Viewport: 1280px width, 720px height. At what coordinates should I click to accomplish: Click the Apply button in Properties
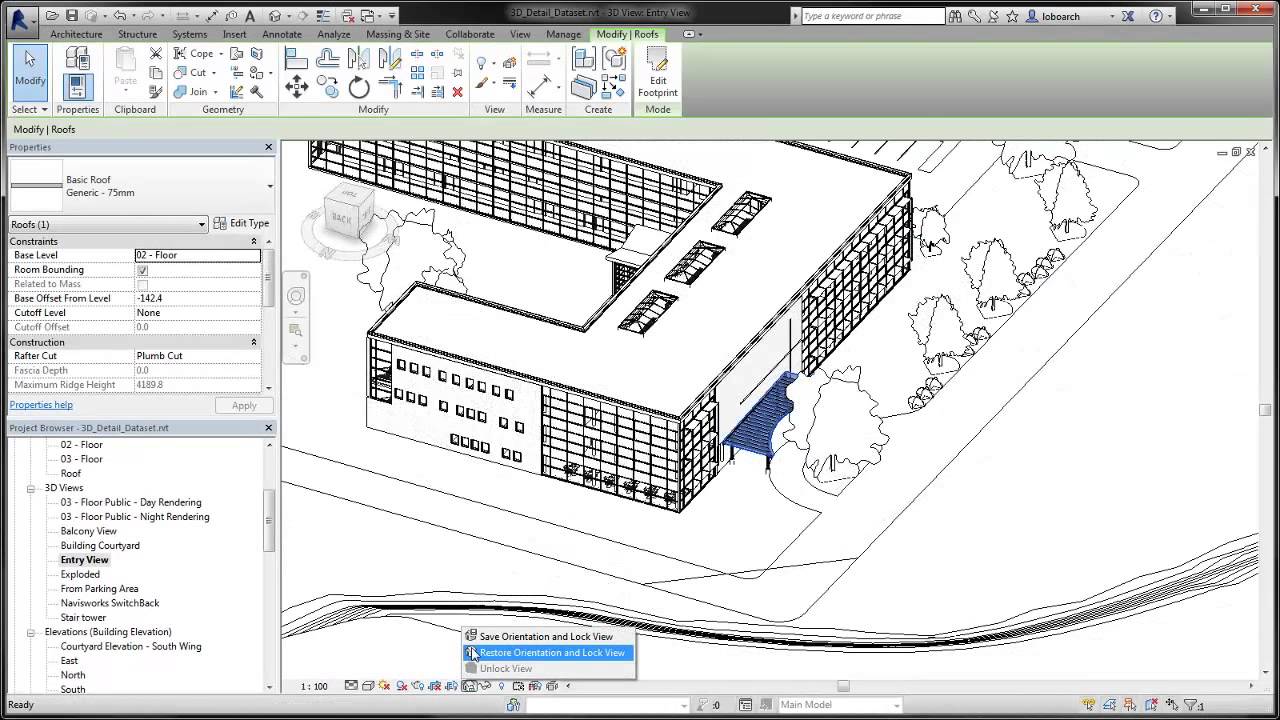point(243,405)
